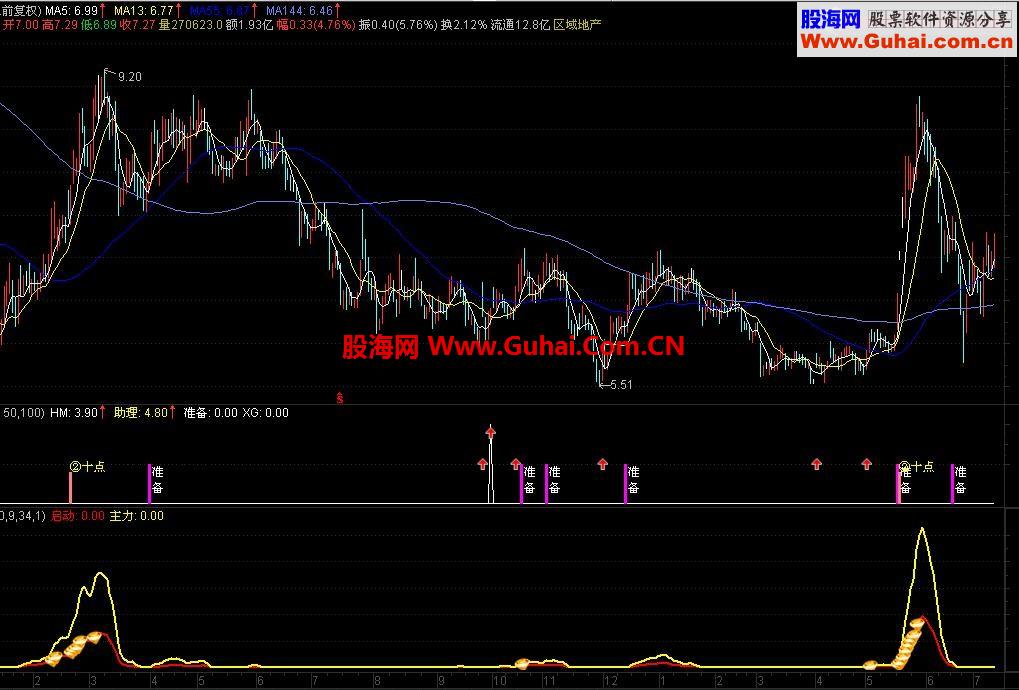This screenshot has height=690, width=1019.
Task: Click the turnover rate 换2.12% value
Action: click(464, 25)
